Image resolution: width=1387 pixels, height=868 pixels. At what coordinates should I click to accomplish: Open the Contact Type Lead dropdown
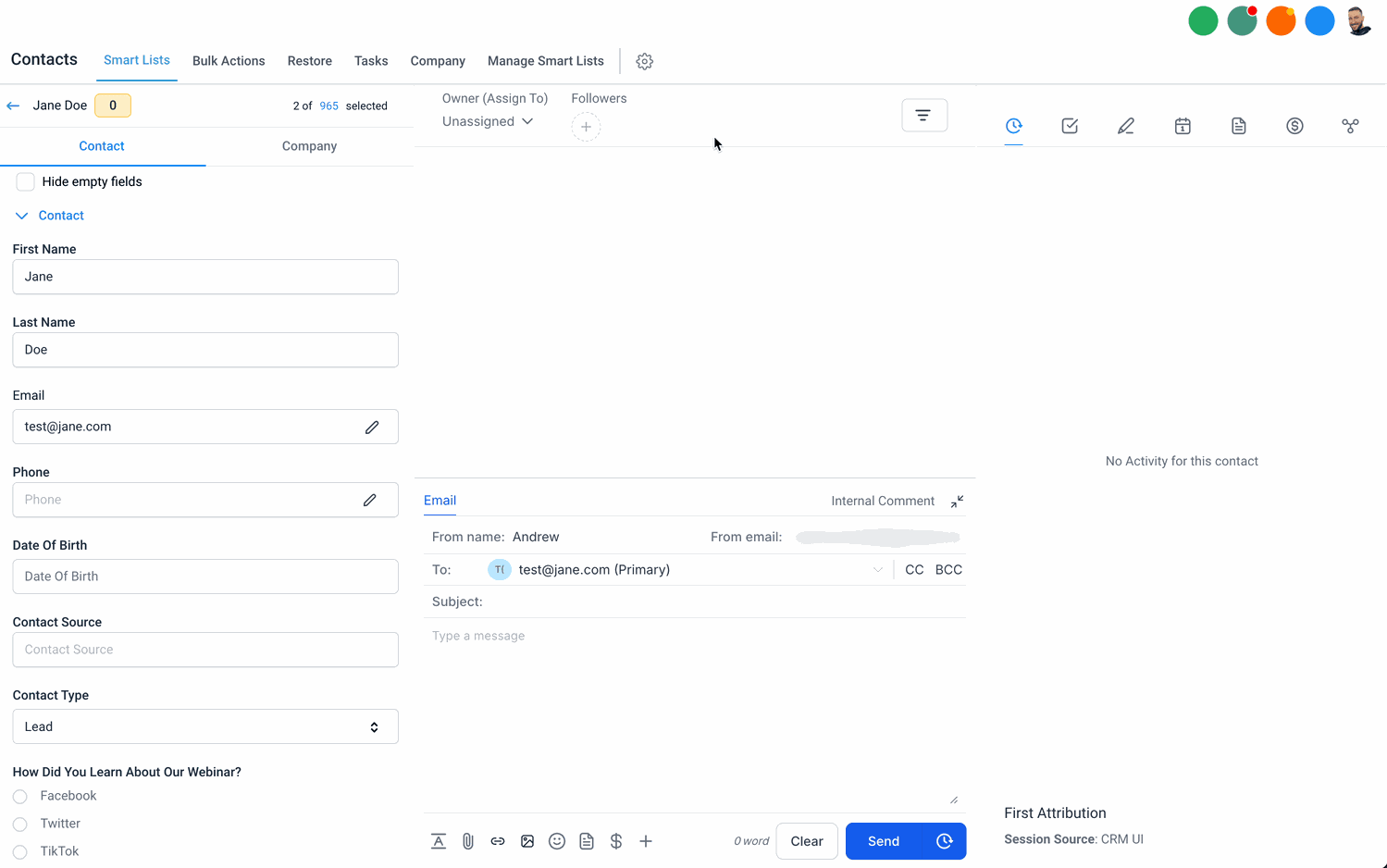click(x=205, y=726)
